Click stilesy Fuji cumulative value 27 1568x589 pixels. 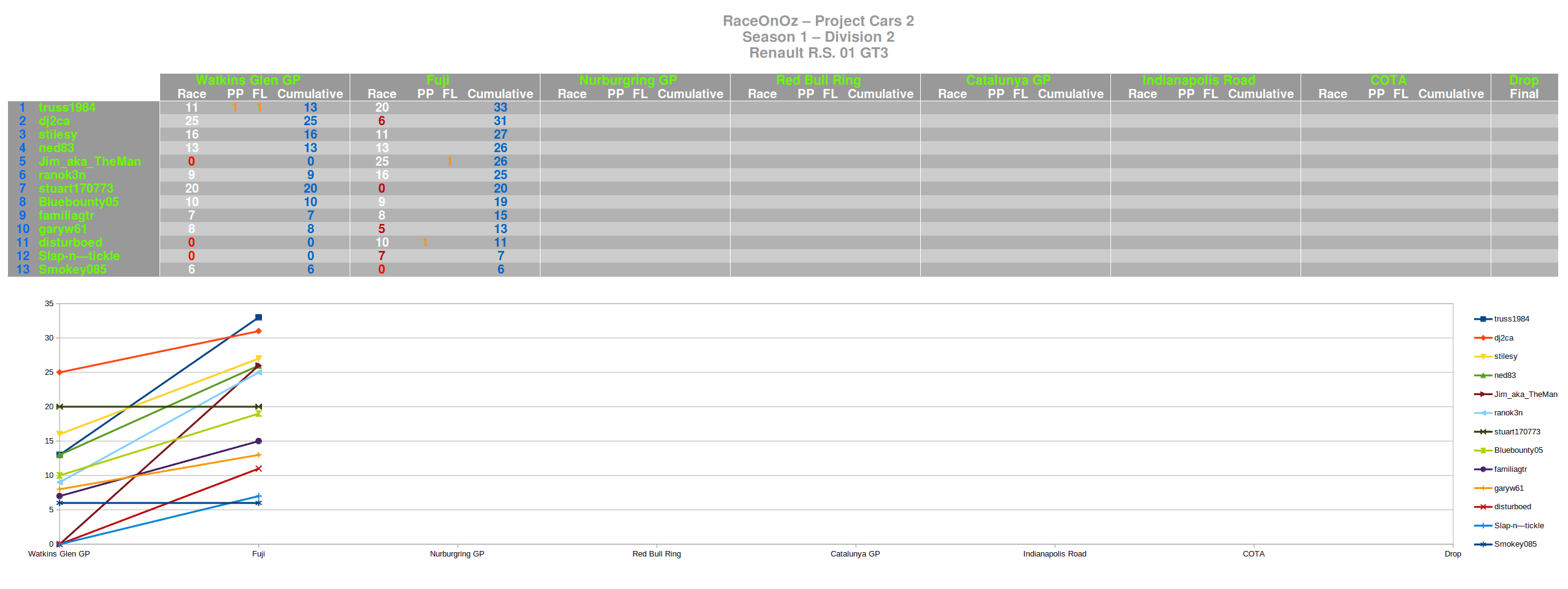tap(501, 134)
